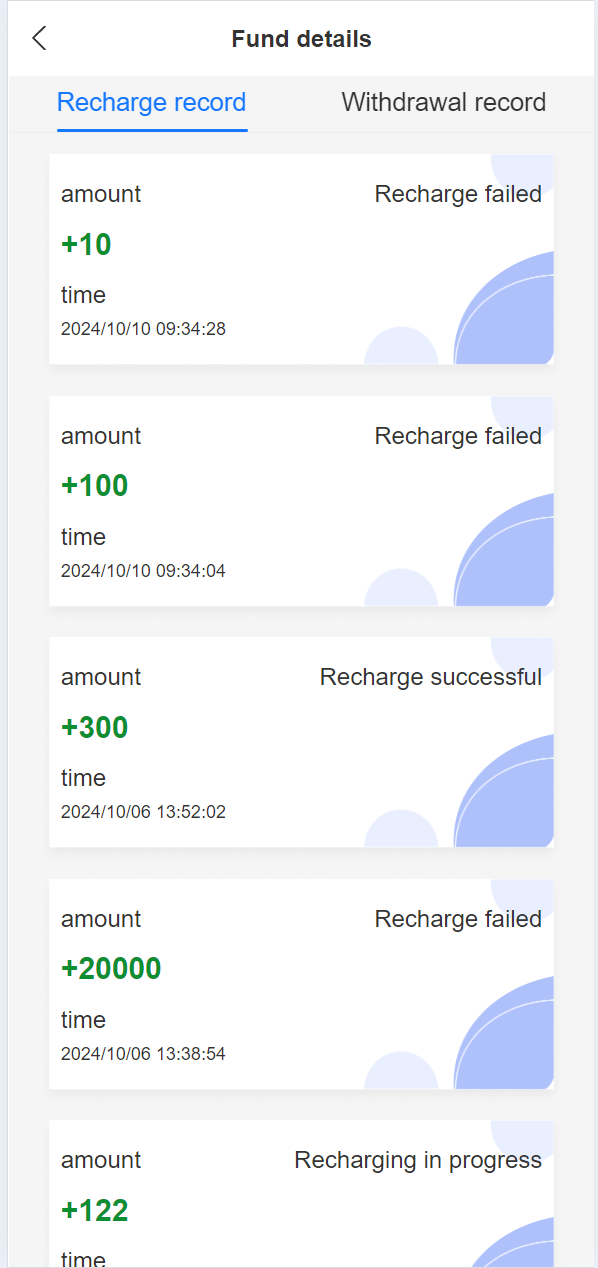This screenshot has width=598, height=1268.
Task: Click the Recharge failed status on +100 card
Action: click(x=458, y=436)
